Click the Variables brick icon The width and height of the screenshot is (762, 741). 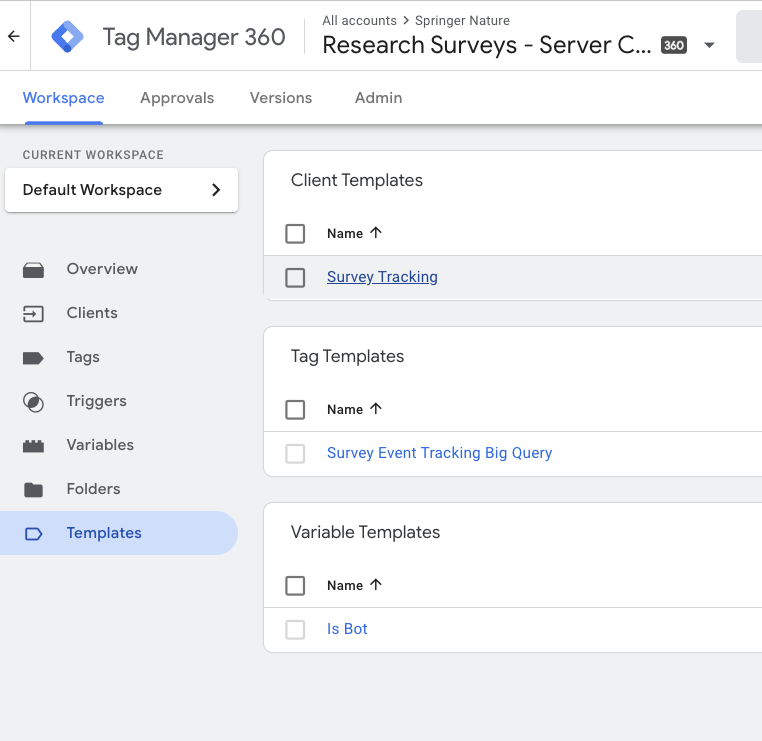click(x=33, y=446)
